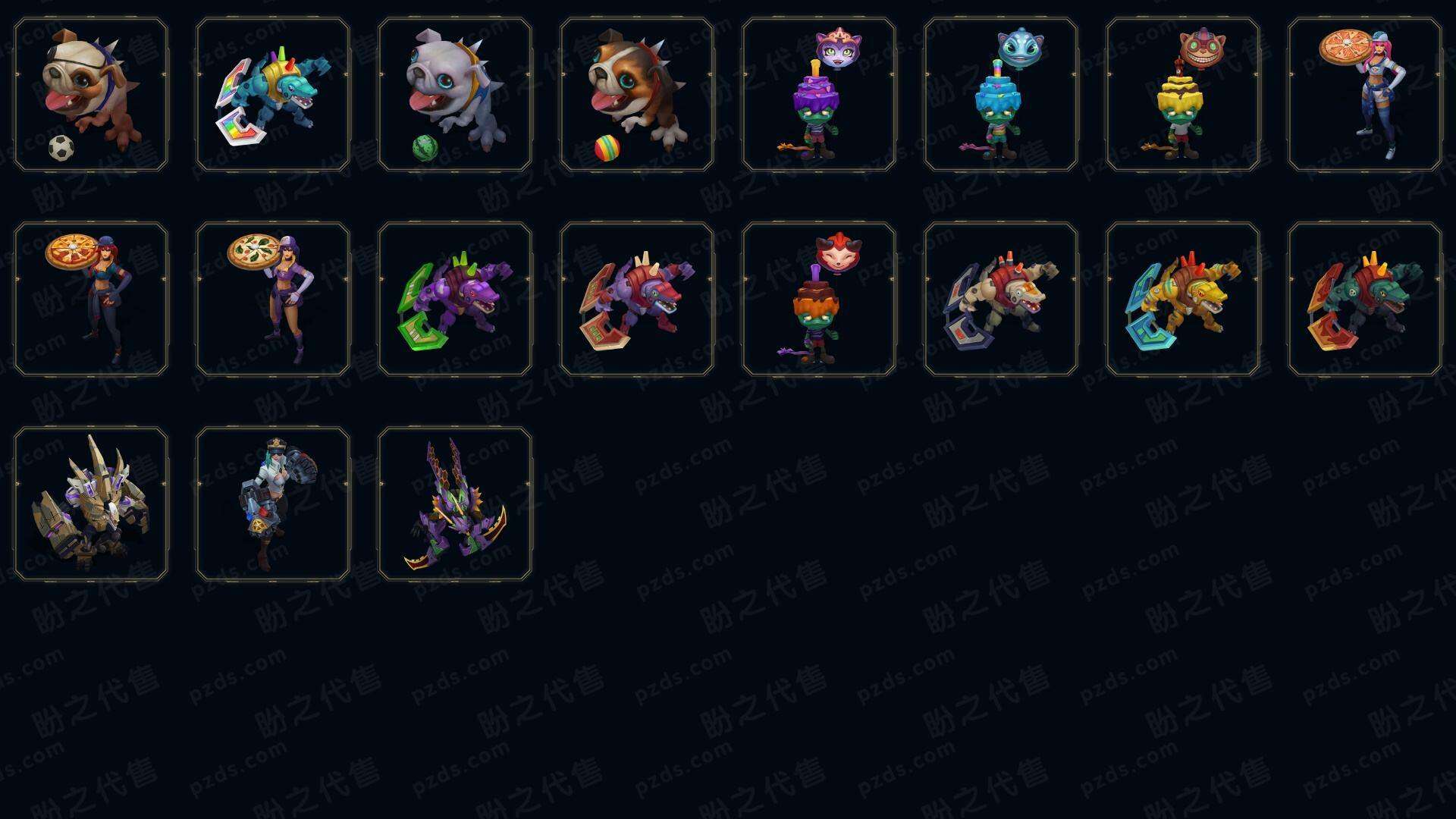Image resolution: width=1456 pixels, height=819 pixels.
Task: Choose purple crocodile with green shield blades
Action: [x=455, y=299]
